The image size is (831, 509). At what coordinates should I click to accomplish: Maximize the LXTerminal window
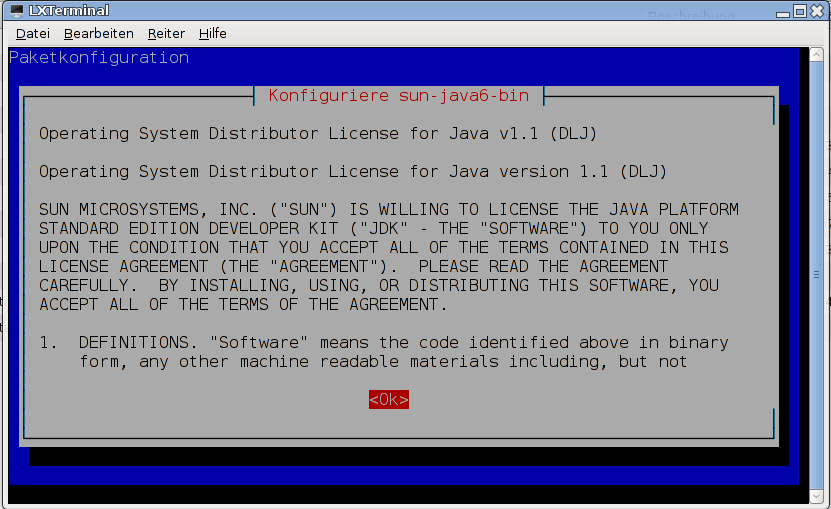pyautogui.click(x=800, y=11)
